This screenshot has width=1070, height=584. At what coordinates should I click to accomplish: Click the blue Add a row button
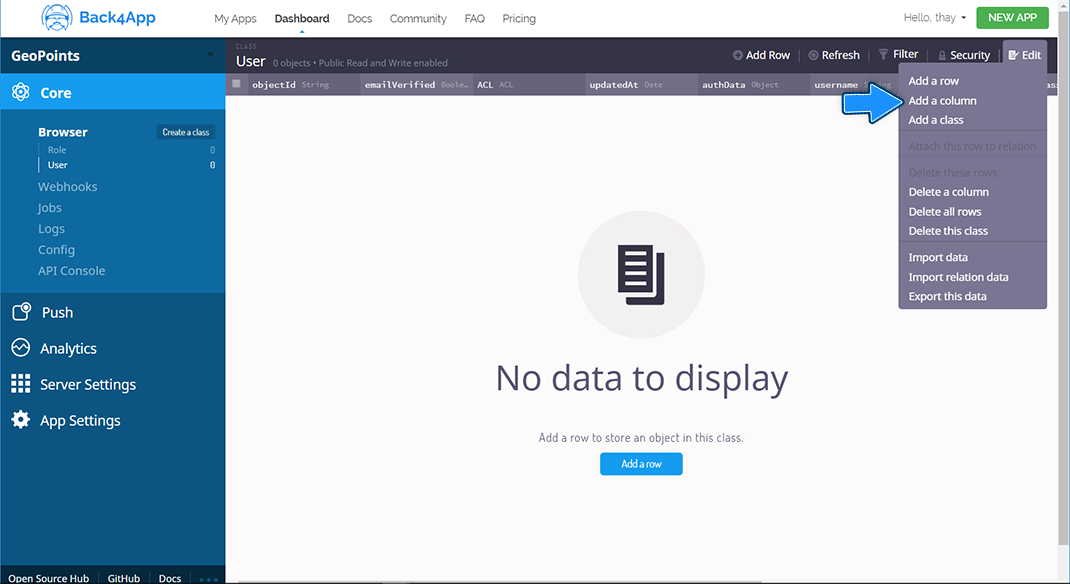[641, 464]
